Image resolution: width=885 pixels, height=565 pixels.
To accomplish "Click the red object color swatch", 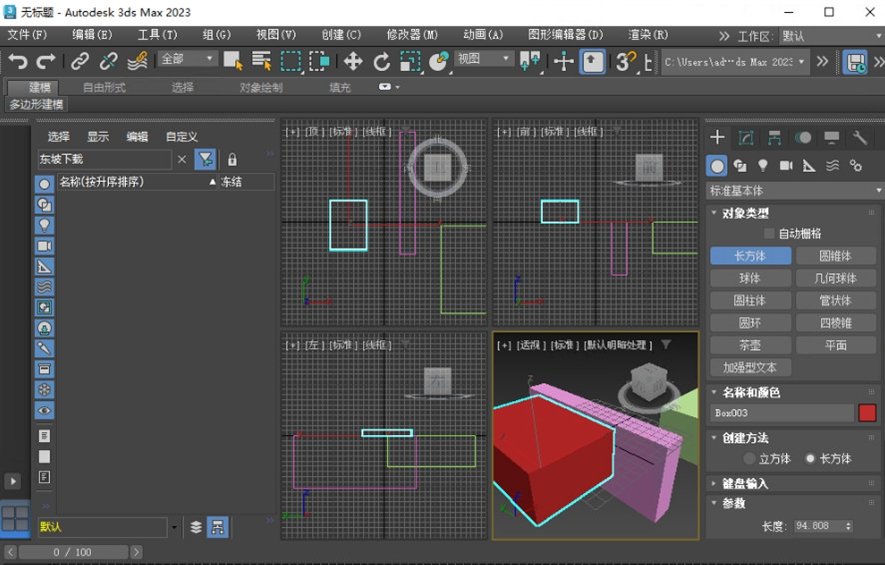I will pos(867,413).
